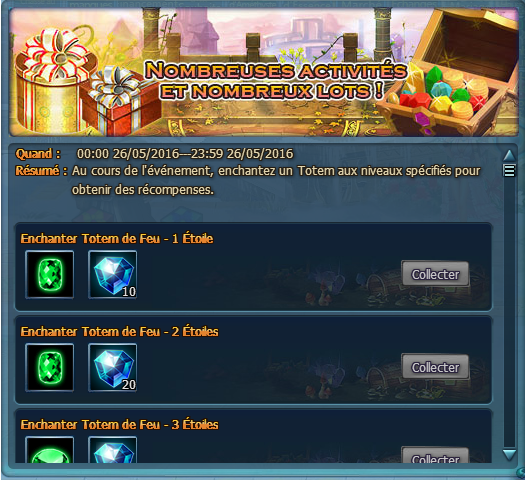Screen dimensions: 525x480
Task: Click the red gift box with silver ribbon
Action: 121,100
